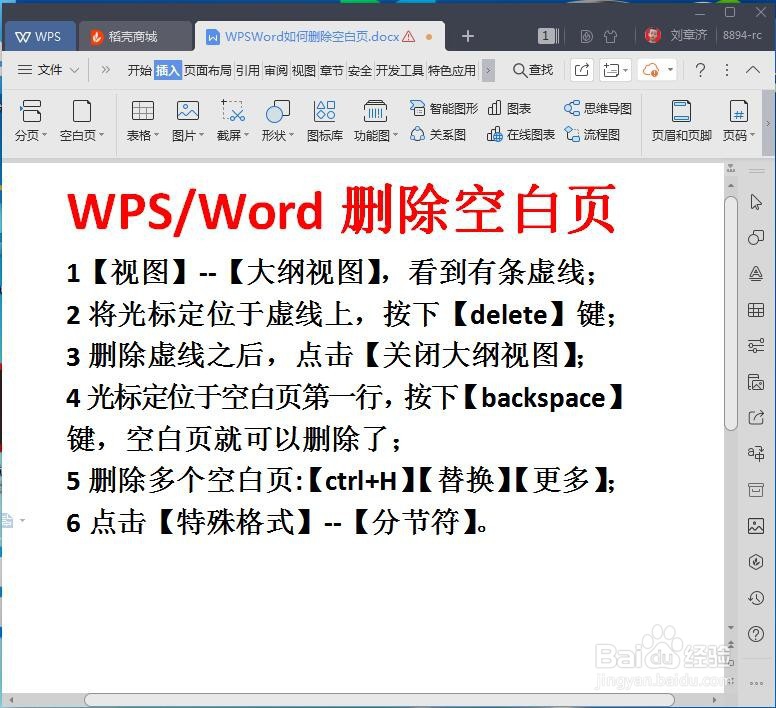776x708 pixels.
Task: Expand the 功能图 dropdown arrow
Action: tap(395, 135)
